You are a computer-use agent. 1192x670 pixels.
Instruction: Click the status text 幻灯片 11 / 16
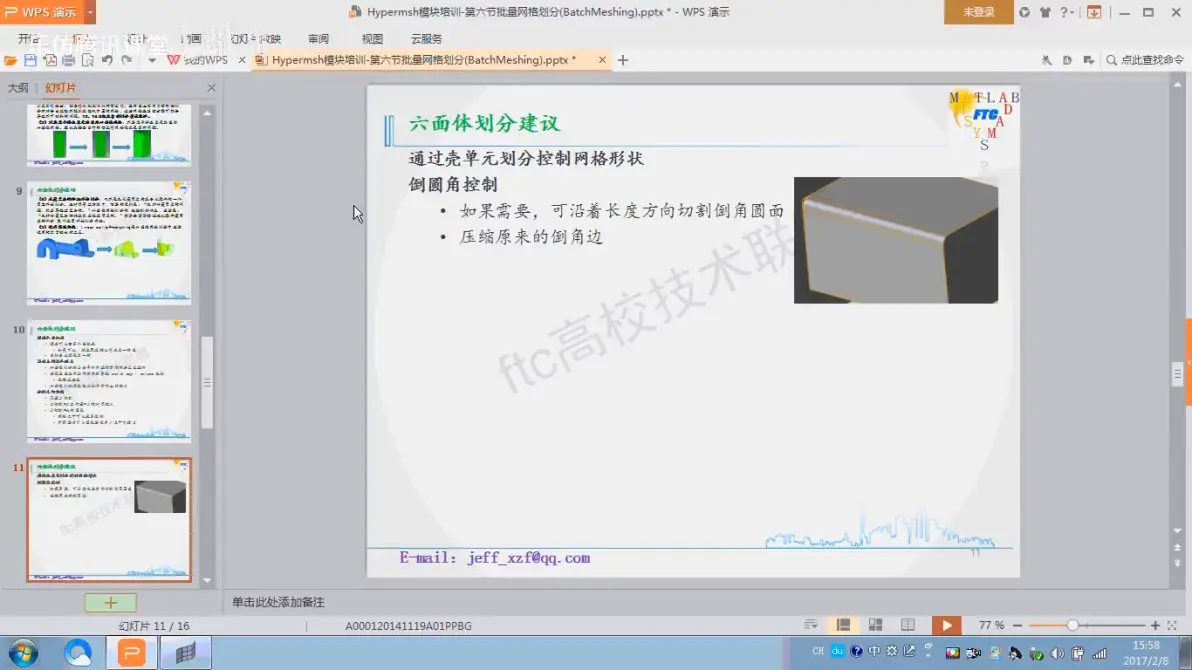154,626
